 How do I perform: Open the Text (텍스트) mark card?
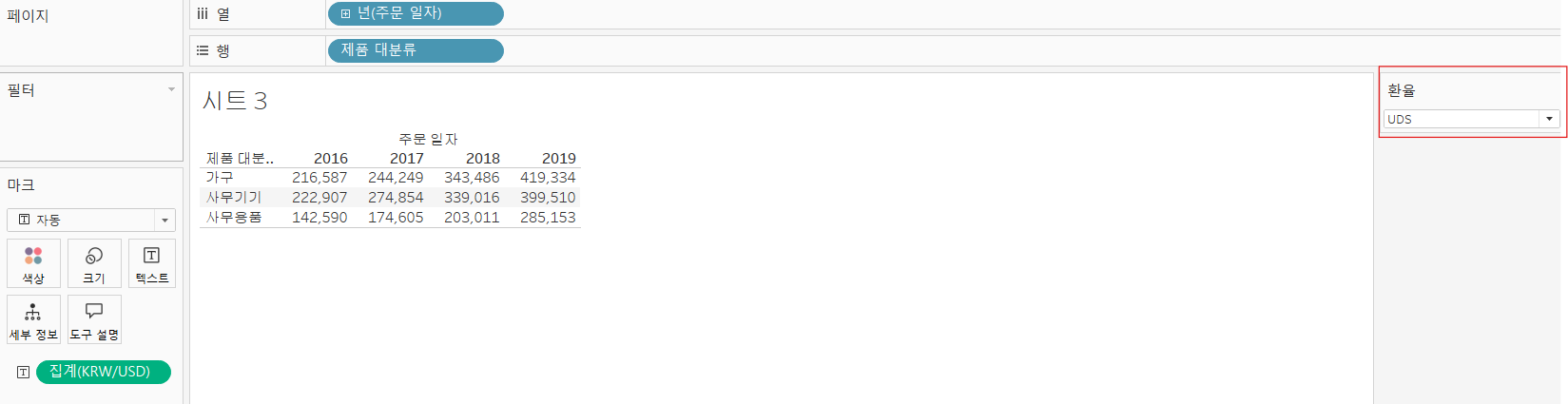(x=152, y=263)
